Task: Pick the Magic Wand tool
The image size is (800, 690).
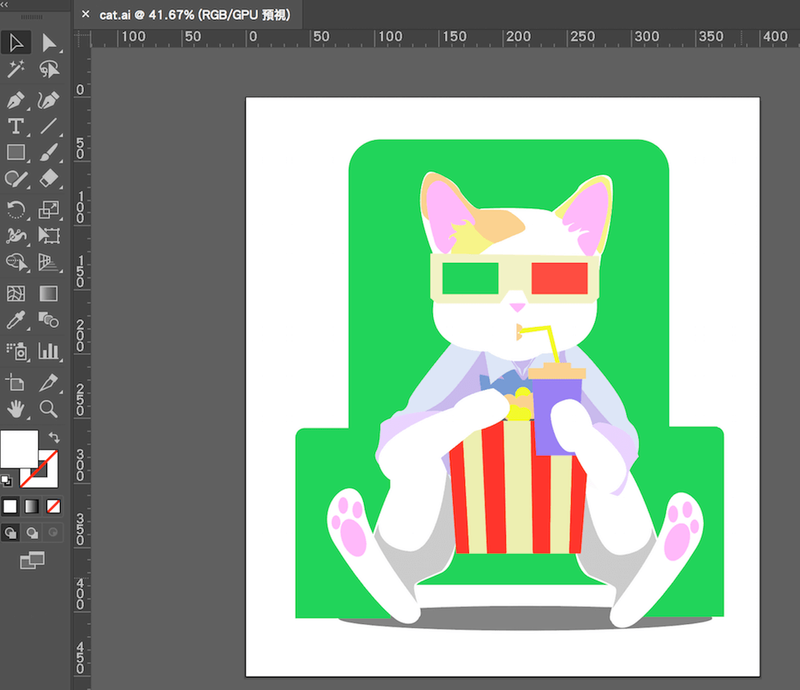Action: [16, 69]
